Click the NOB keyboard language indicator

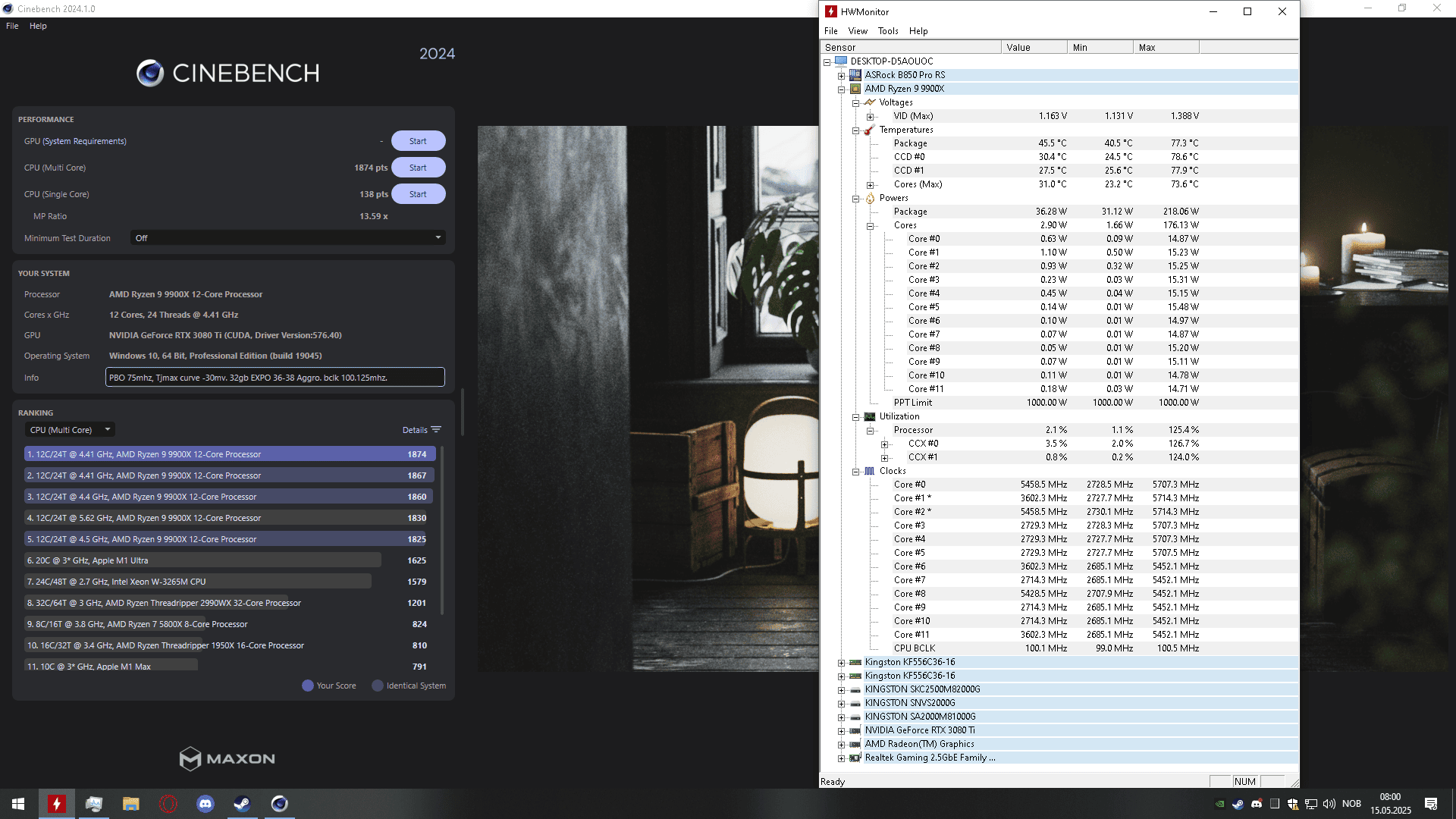pyautogui.click(x=1351, y=804)
